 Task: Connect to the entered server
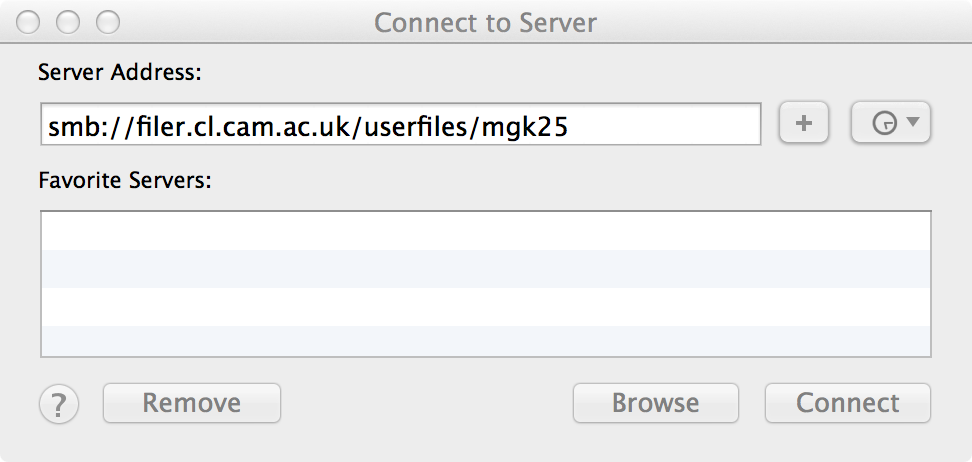coord(847,403)
